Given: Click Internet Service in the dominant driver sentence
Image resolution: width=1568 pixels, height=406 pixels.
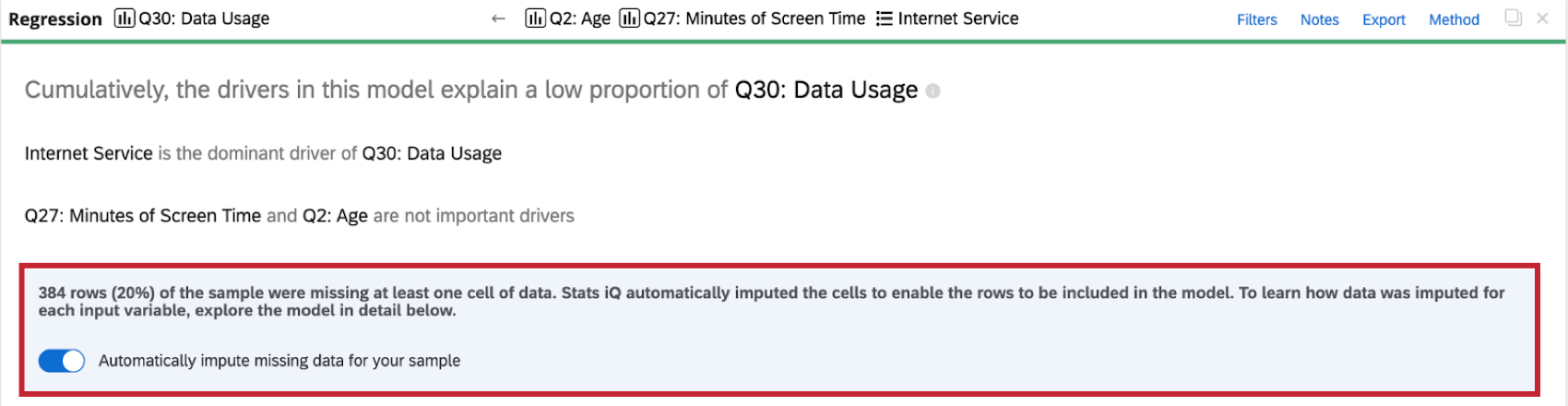Looking at the screenshot, I should pos(89,153).
